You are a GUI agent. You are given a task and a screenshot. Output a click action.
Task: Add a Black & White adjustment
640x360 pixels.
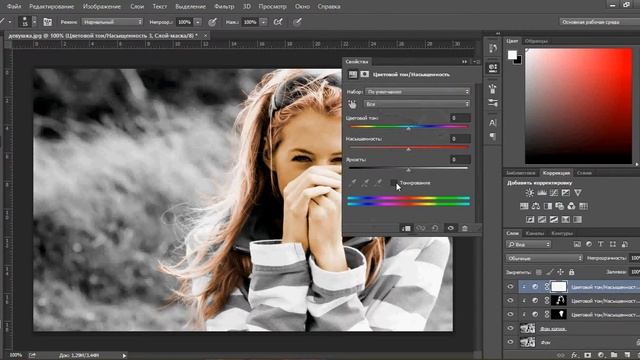[x=548, y=206]
